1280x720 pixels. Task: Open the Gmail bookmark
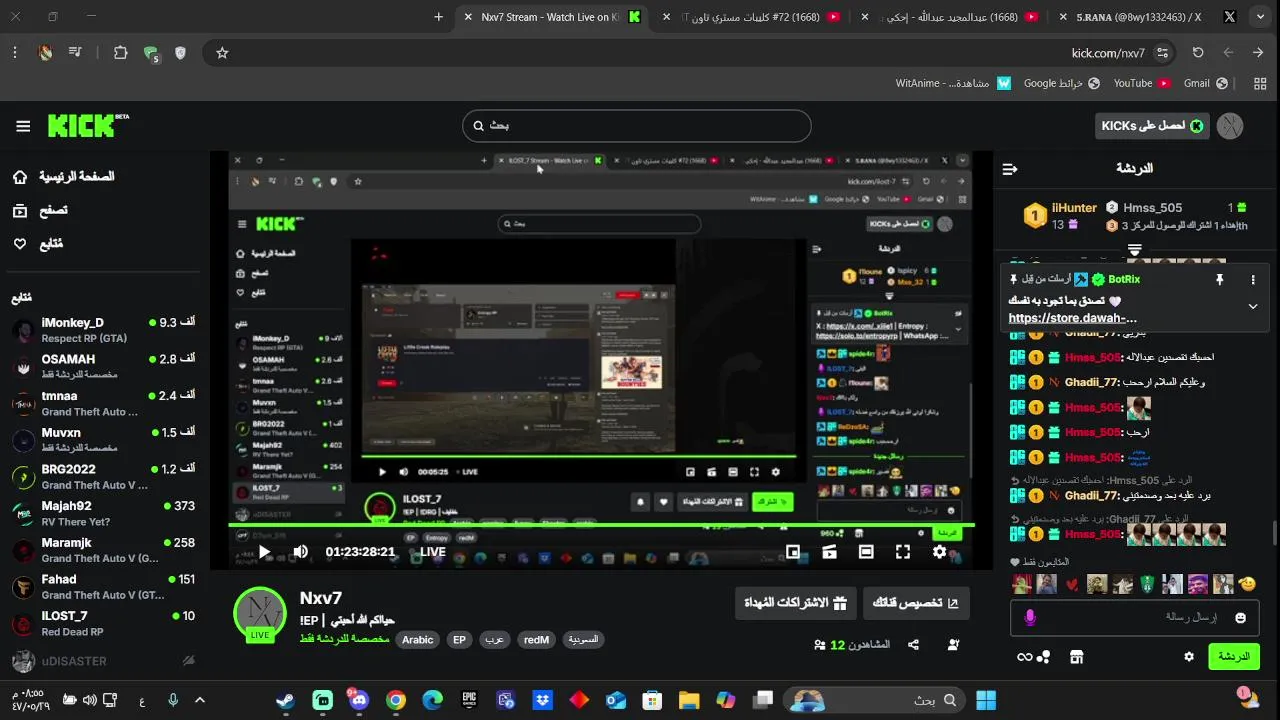[x=1207, y=83]
